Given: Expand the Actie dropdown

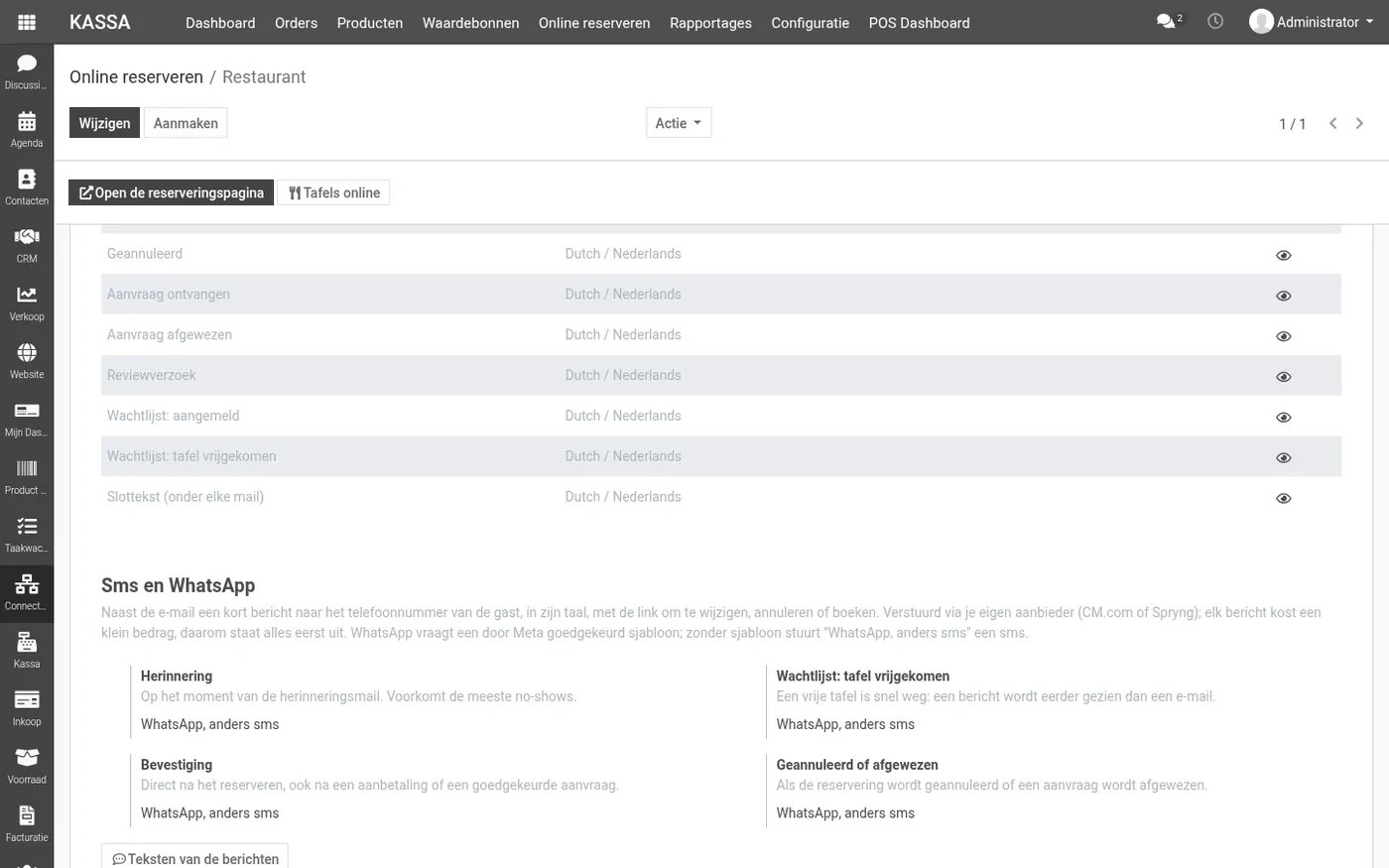Looking at the screenshot, I should coord(679,123).
